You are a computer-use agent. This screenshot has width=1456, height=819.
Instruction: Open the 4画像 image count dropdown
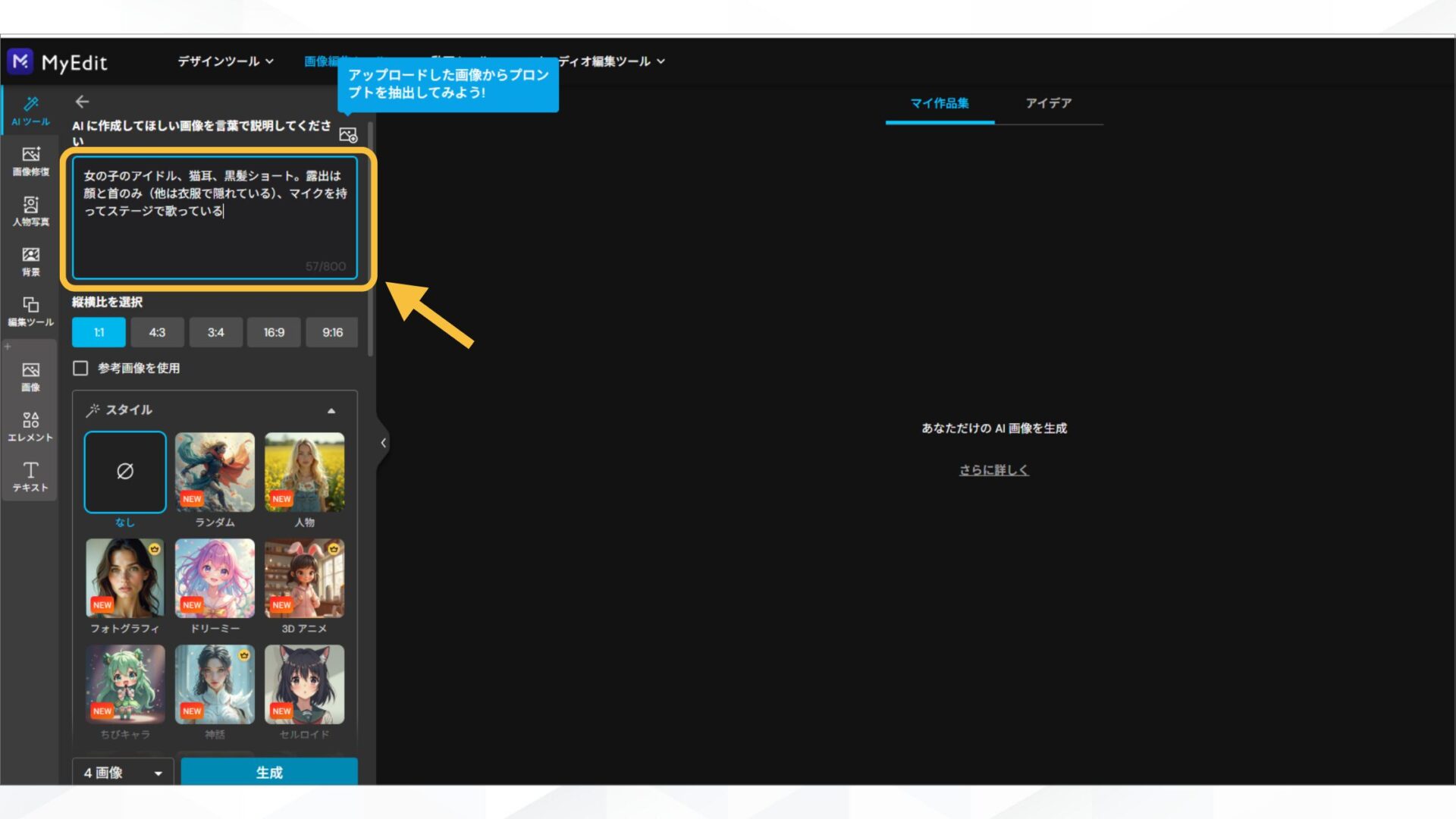coord(123,773)
